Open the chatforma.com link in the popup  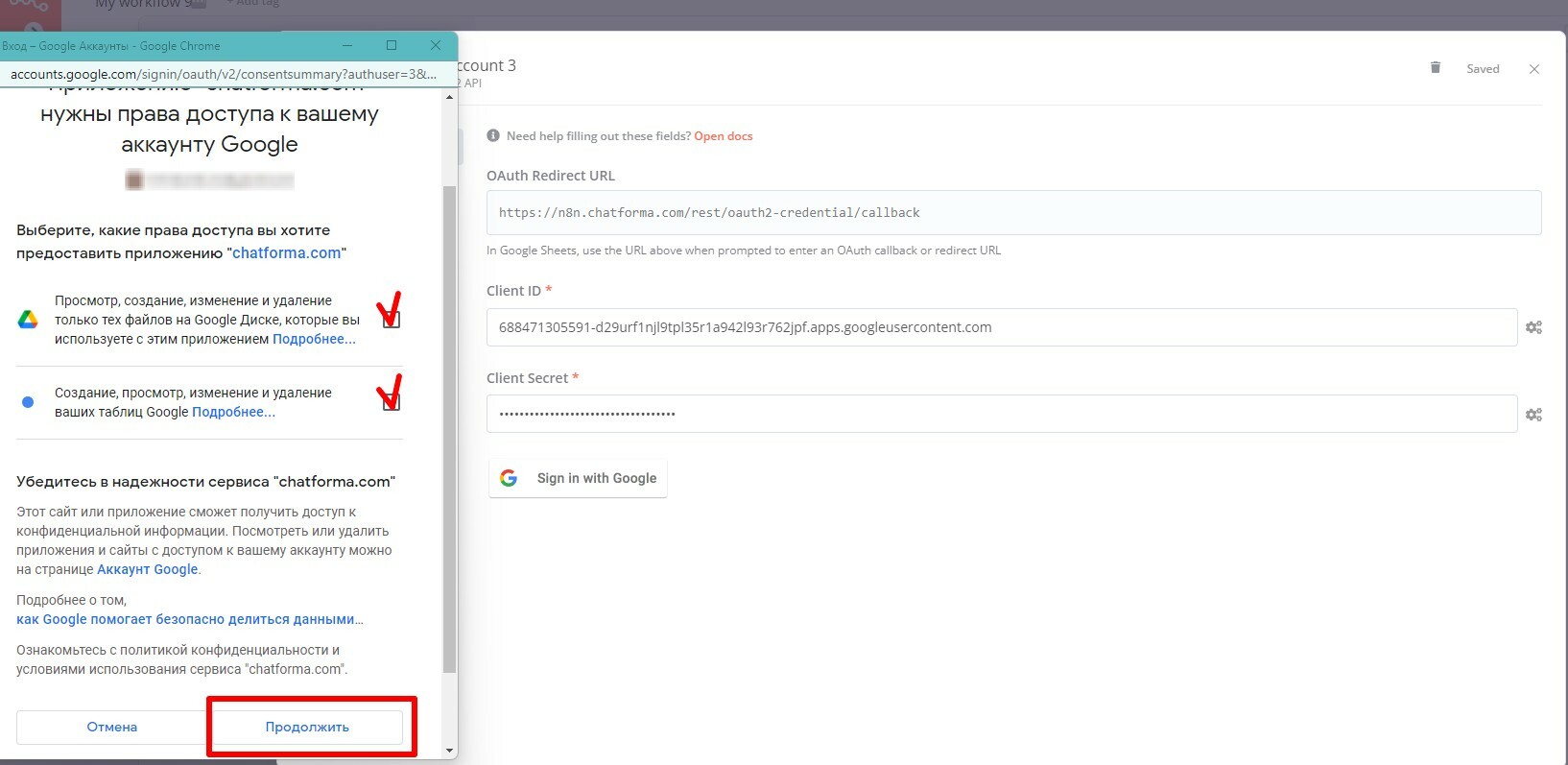(286, 253)
